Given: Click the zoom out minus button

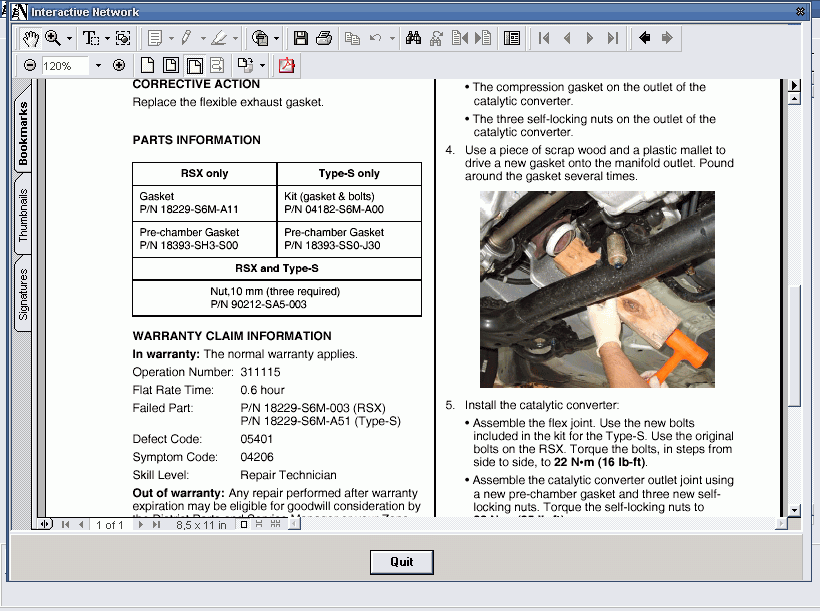Looking at the screenshot, I should click(30, 66).
